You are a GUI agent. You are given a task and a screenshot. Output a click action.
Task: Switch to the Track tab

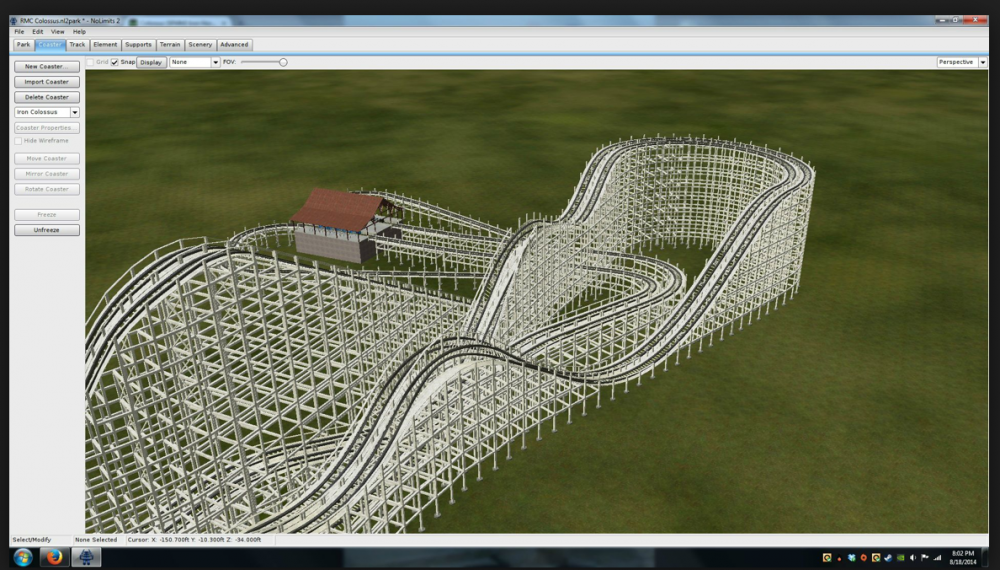(77, 45)
